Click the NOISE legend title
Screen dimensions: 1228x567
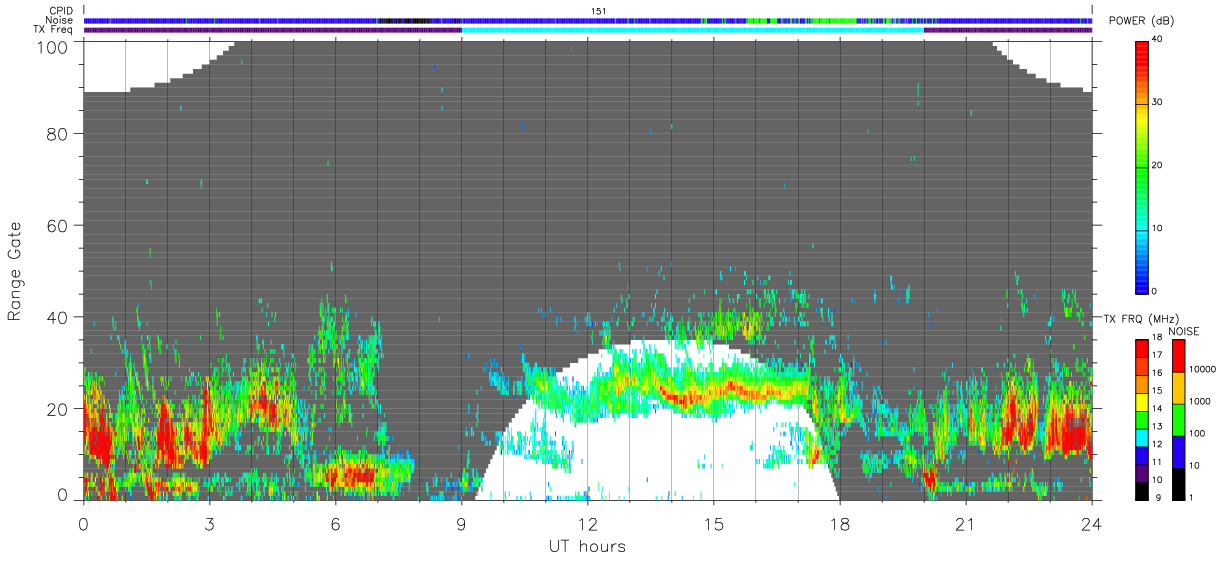pyautogui.click(x=1183, y=331)
